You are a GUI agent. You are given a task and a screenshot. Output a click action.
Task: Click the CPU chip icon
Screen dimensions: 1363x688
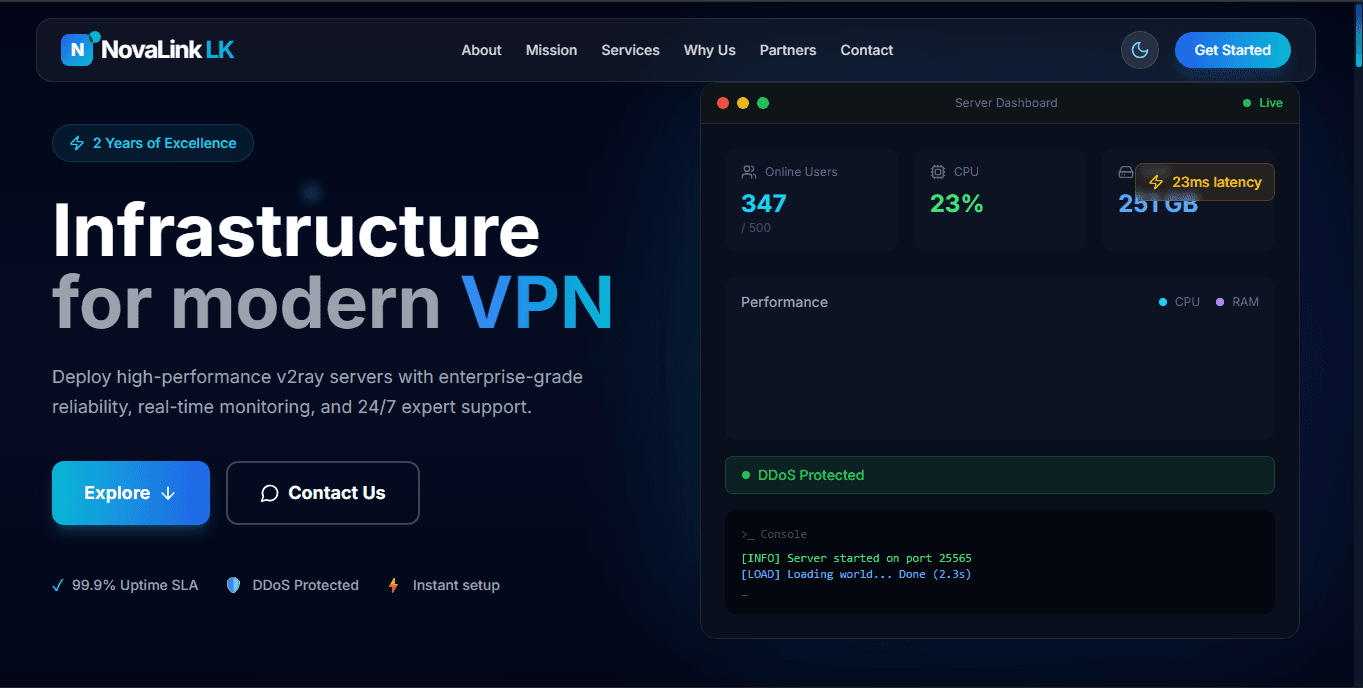(938, 172)
